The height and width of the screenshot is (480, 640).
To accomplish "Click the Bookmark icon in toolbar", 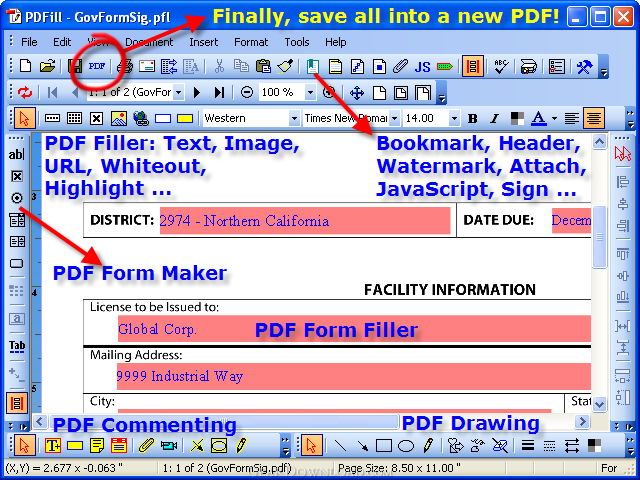I will pos(313,66).
